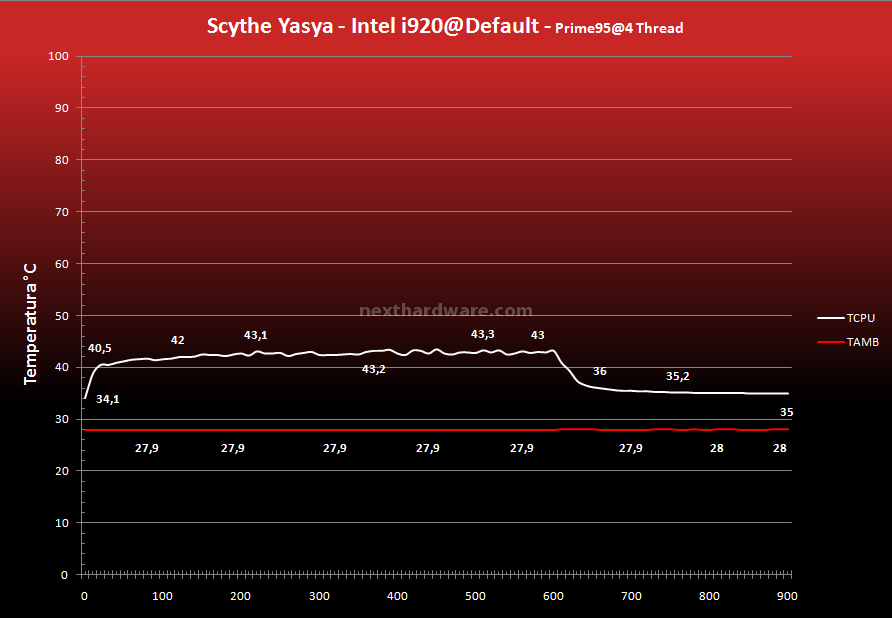Click the x-axis value 0
Viewport: 892px width, 618px height.
click(84, 596)
